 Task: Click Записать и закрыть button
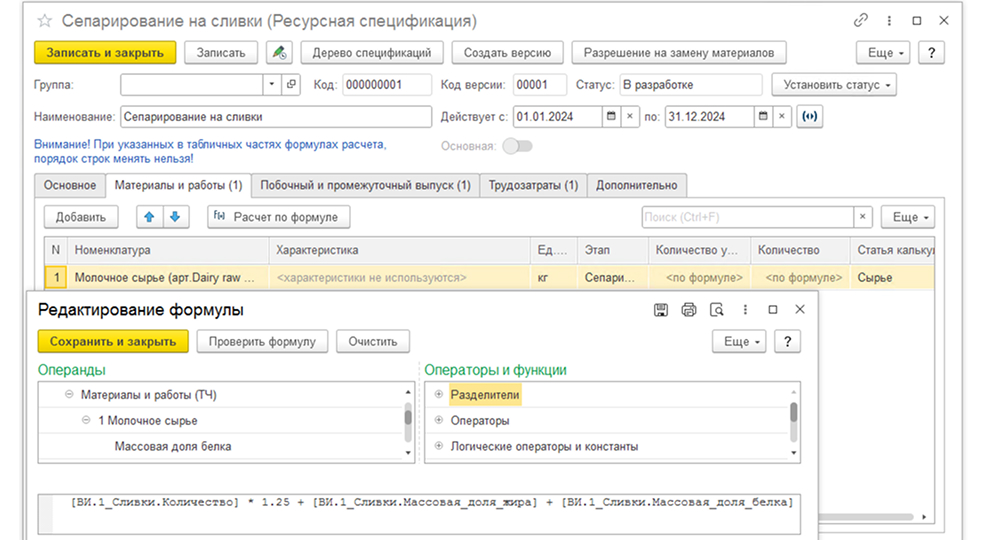pos(105,53)
